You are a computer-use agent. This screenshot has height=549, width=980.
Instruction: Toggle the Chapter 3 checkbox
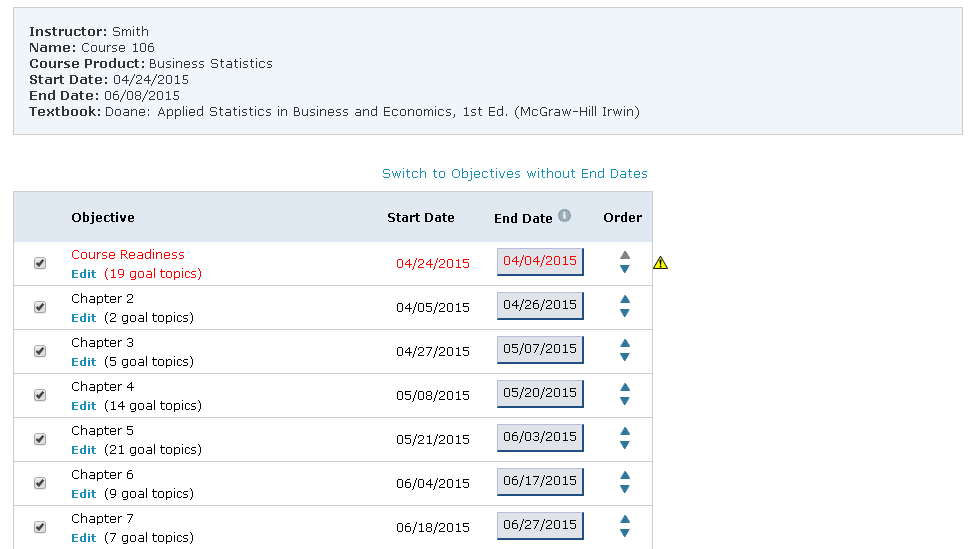coord(40,351)
